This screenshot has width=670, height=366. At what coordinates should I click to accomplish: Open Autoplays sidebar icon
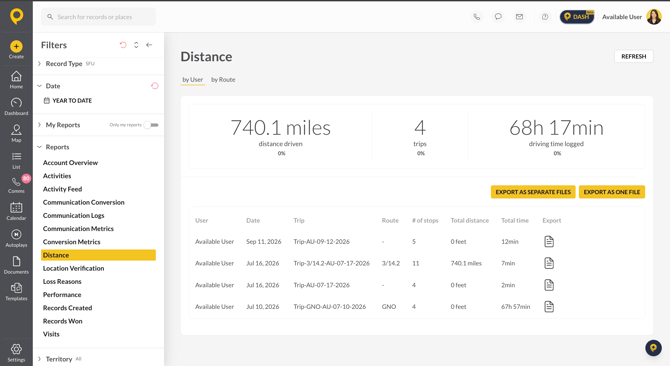[16, 234]
